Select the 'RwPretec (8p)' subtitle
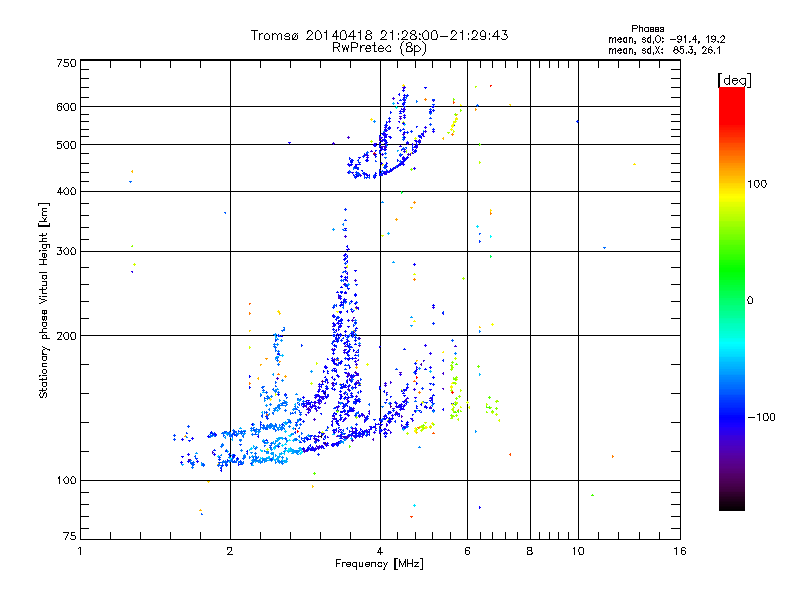800x600 pixels. coord(379,48)
